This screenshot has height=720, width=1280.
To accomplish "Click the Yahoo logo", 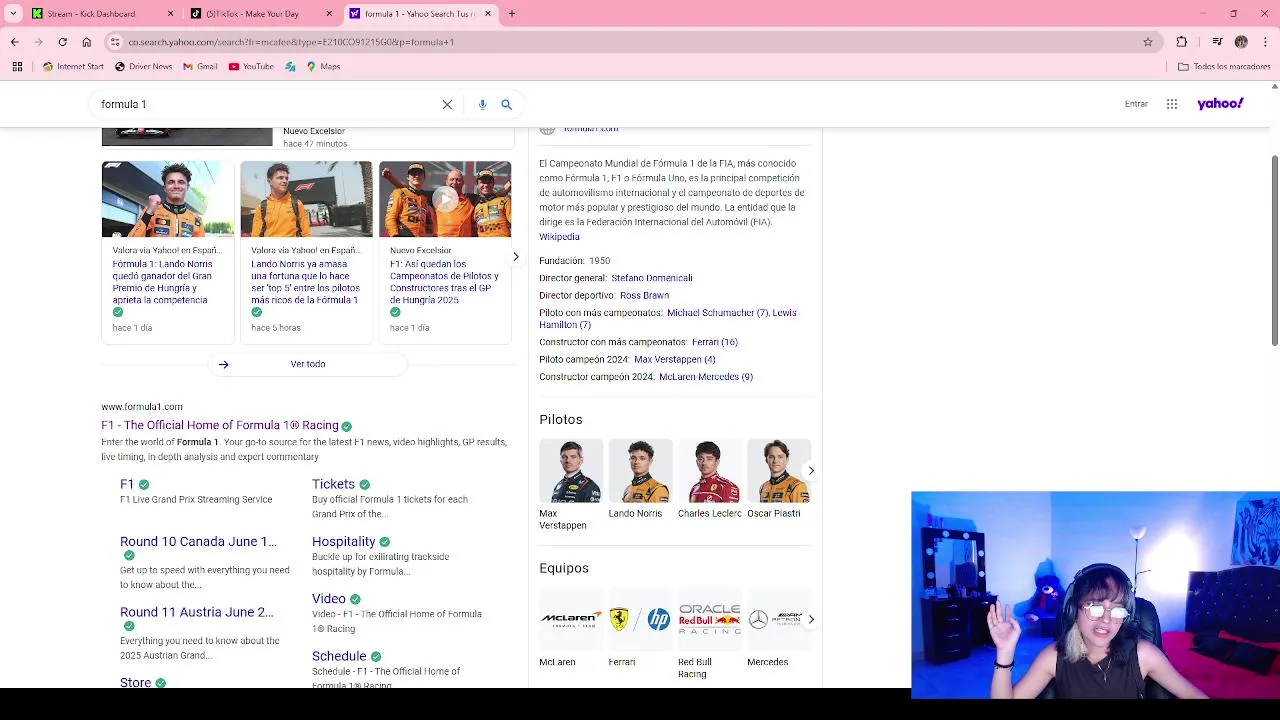I will (1220, 103).
